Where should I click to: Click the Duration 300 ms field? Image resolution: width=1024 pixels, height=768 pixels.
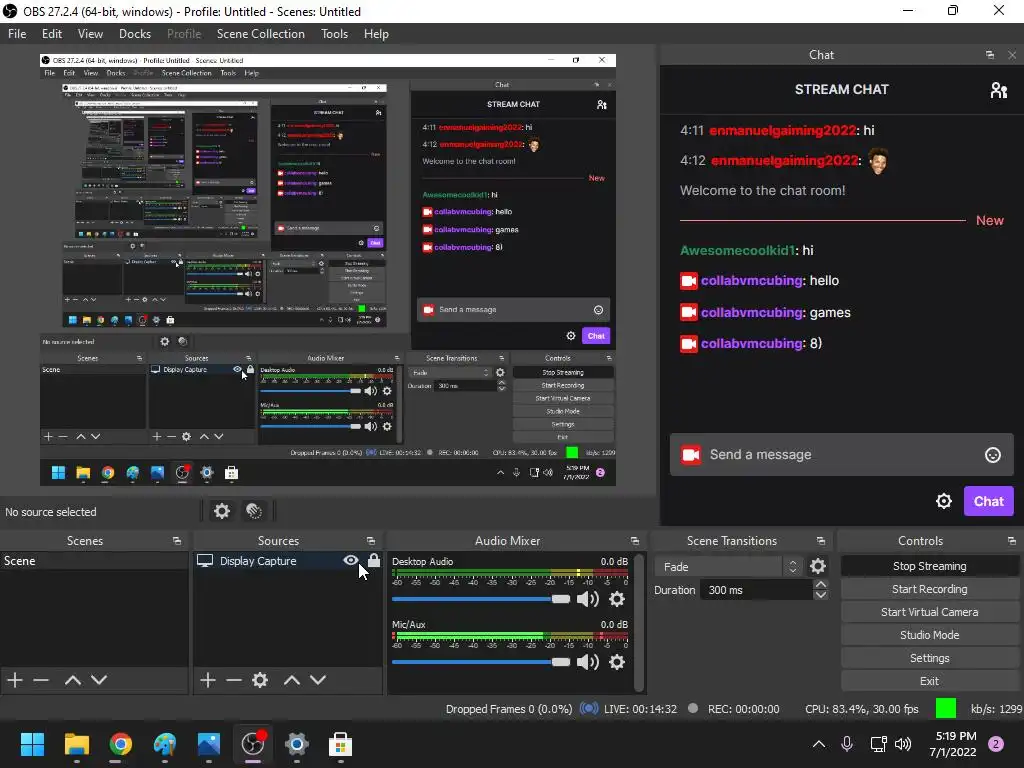[756, 590]
